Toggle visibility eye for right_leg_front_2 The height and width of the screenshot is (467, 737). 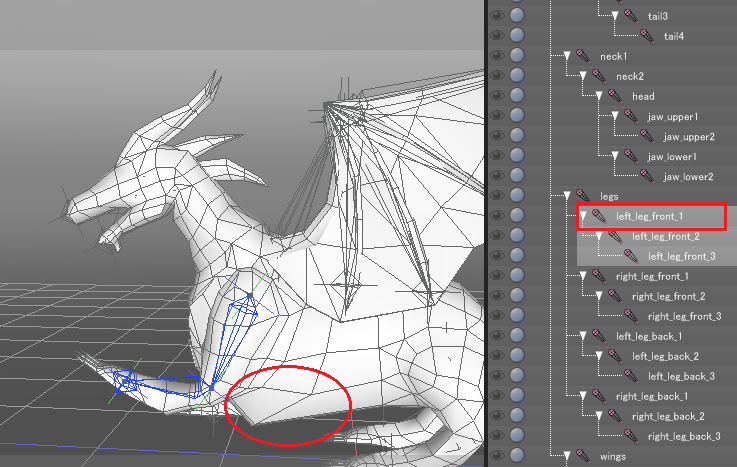coord(497,295)
